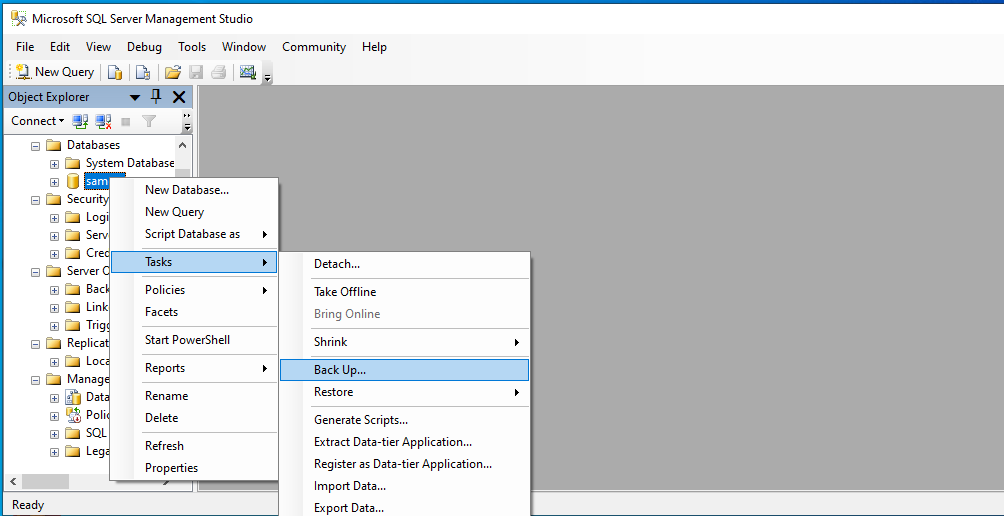Collapse the Replication tree node

coord(35,344)
